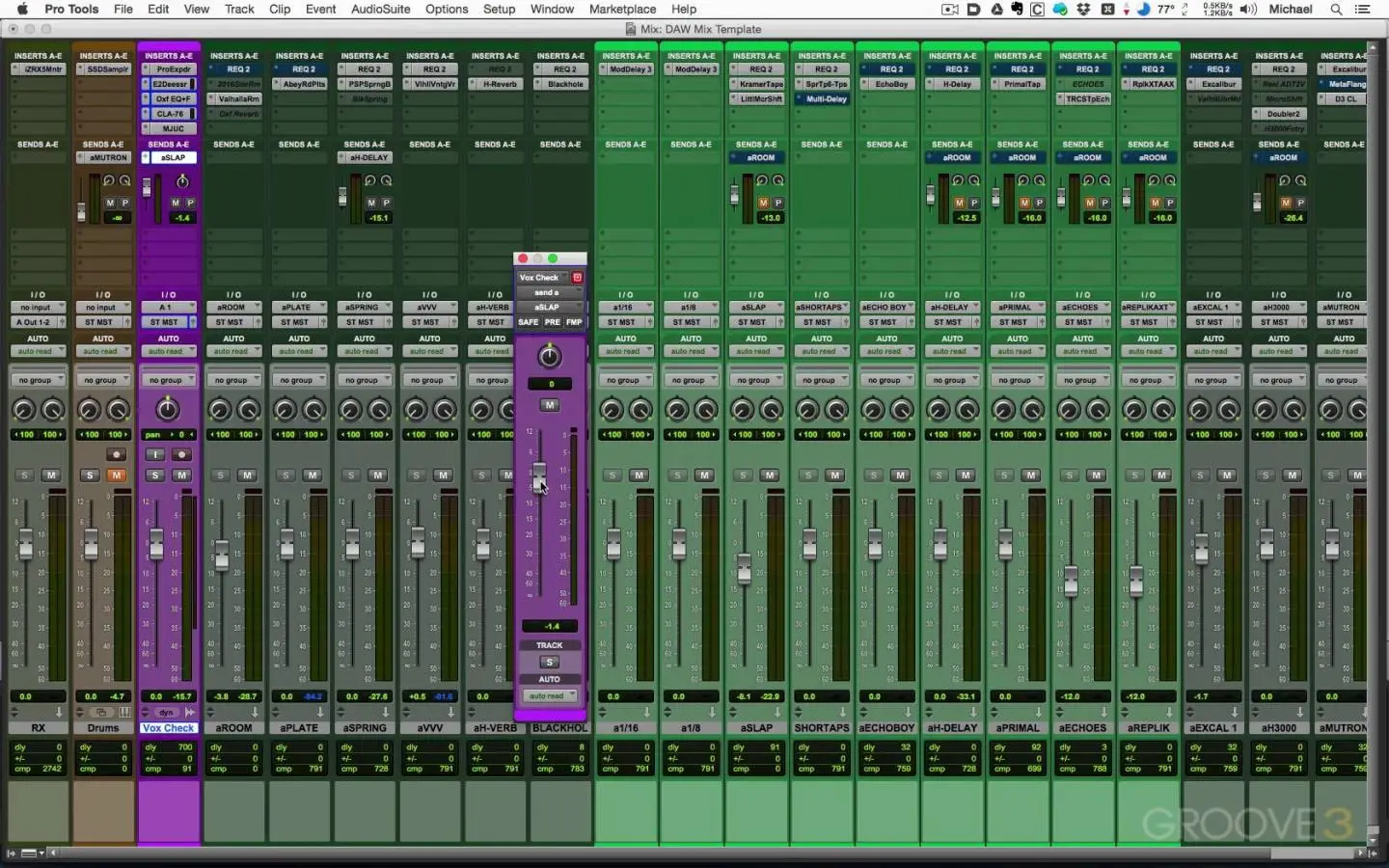The image size is (1389, 868).
Task: Open the AudioSuite menu
Action: (x=380, y=9)
